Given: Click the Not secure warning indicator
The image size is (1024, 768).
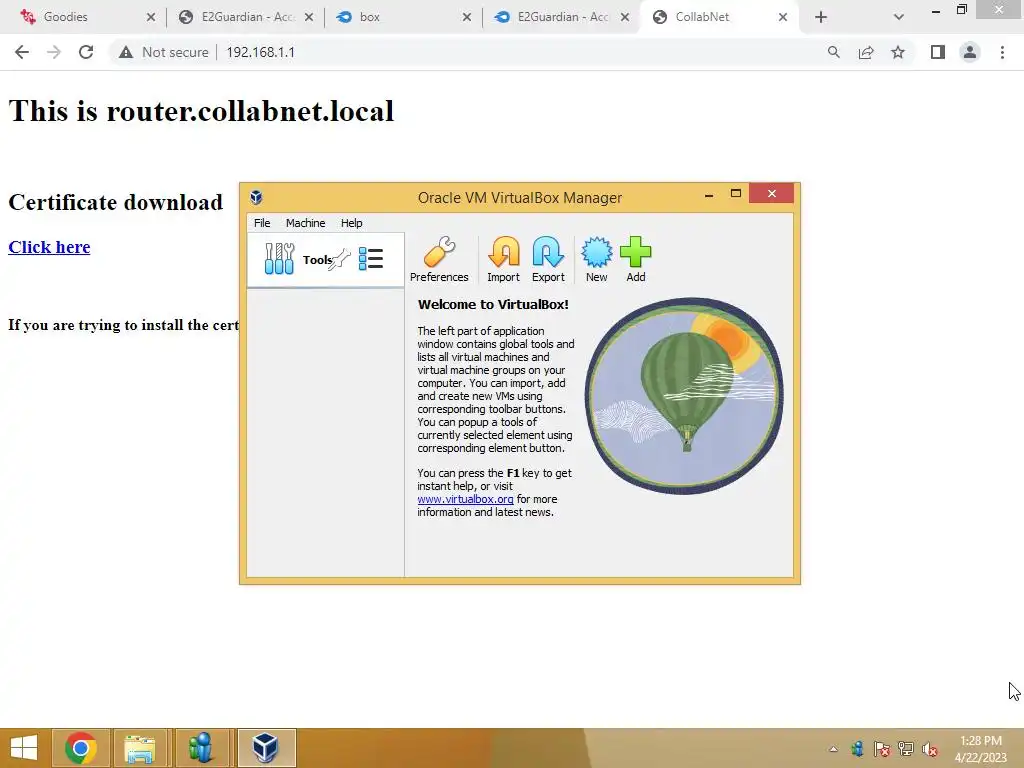Looking at the screenshot, I should (163, 52).
